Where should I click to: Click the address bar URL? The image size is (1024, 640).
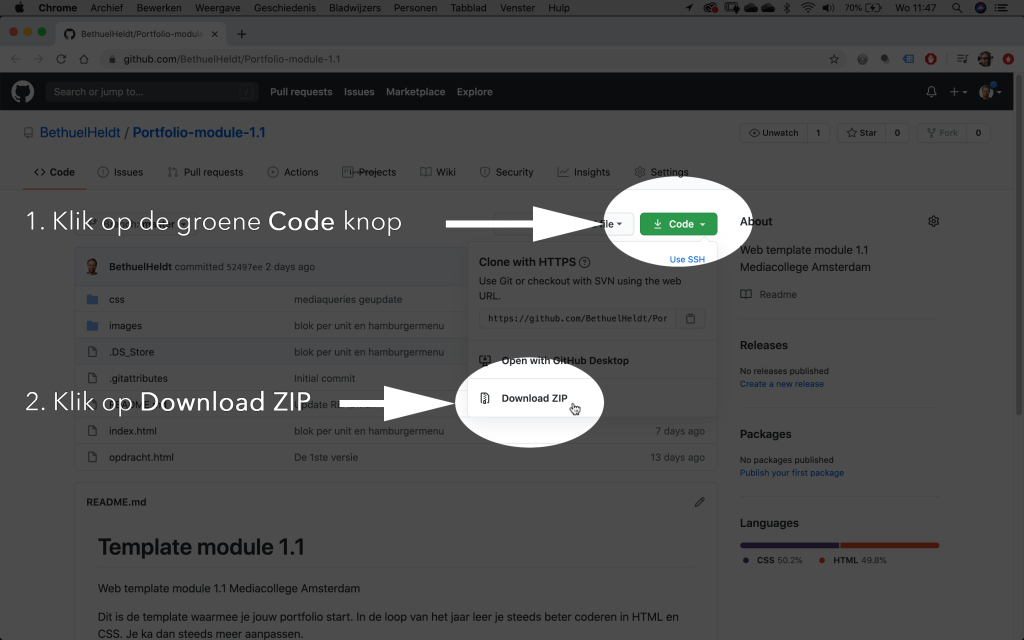(x=232, y=59)
